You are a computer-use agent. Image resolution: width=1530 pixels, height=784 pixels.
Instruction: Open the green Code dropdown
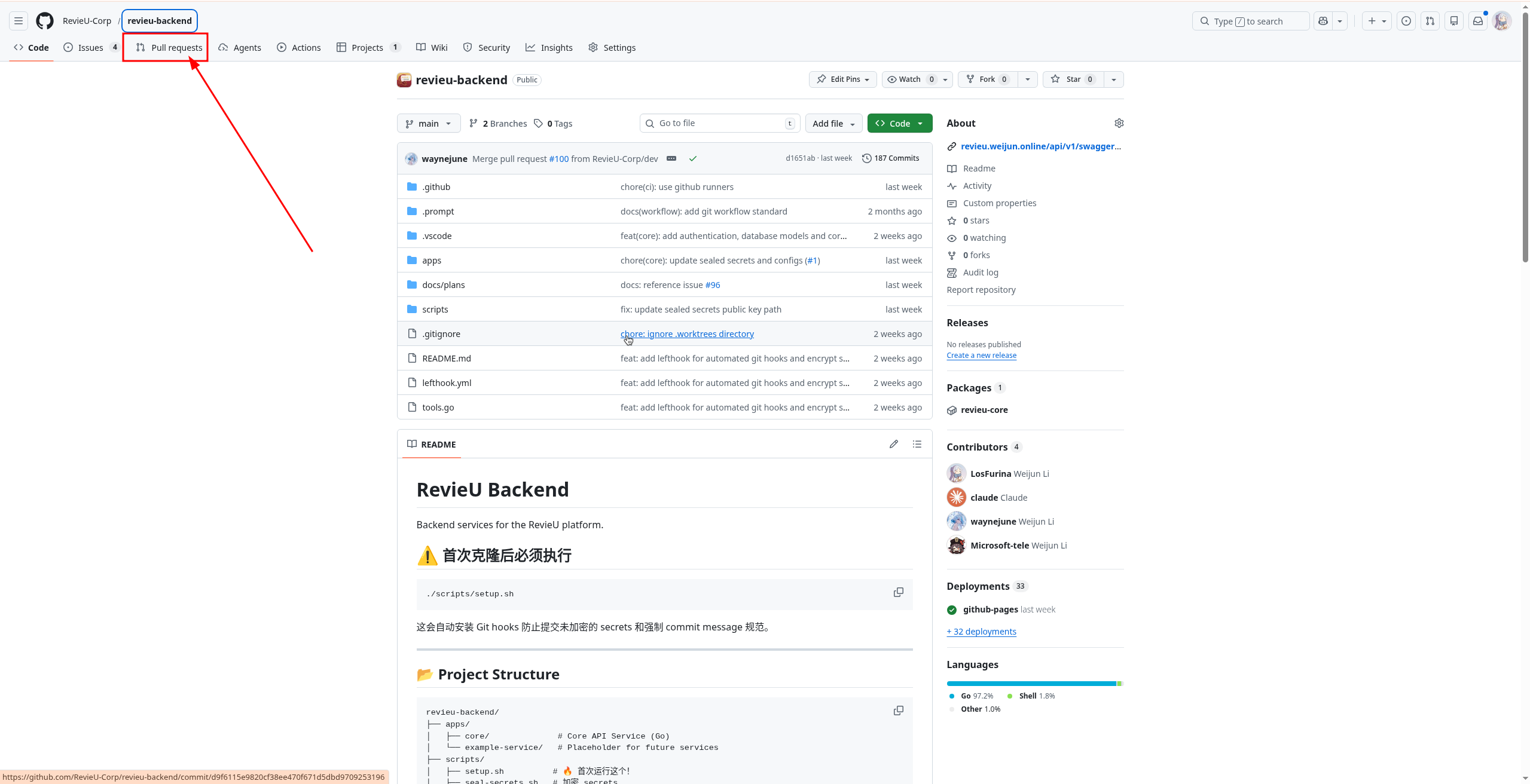899,123
